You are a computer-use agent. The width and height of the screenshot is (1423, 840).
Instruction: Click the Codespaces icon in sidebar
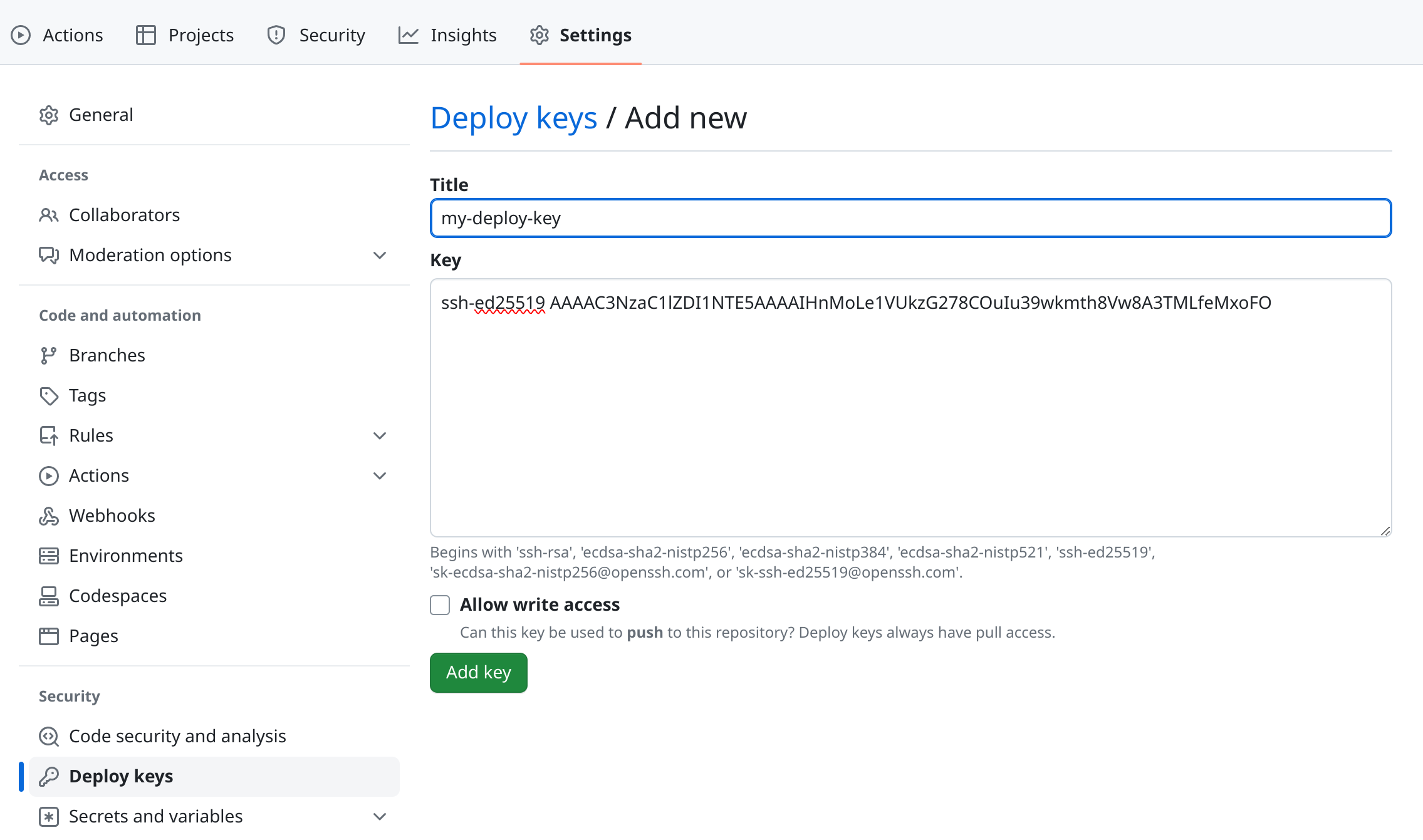49,596
